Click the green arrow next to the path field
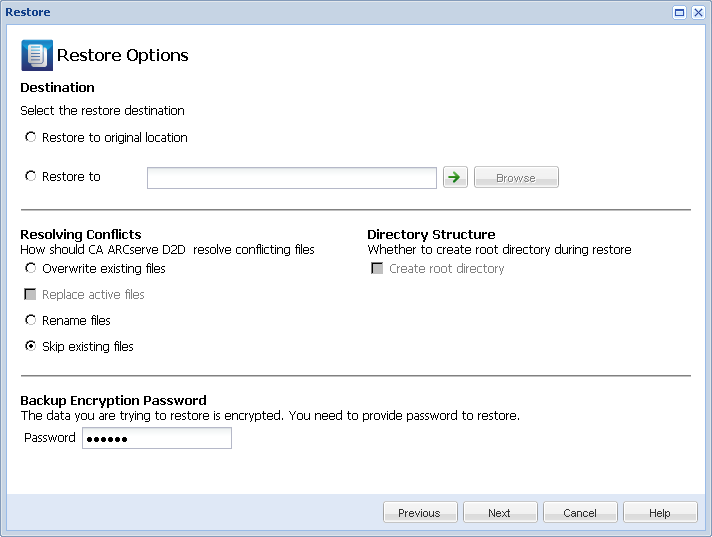Viewport: 712px width, 537px height. click(x=455, y=177)
